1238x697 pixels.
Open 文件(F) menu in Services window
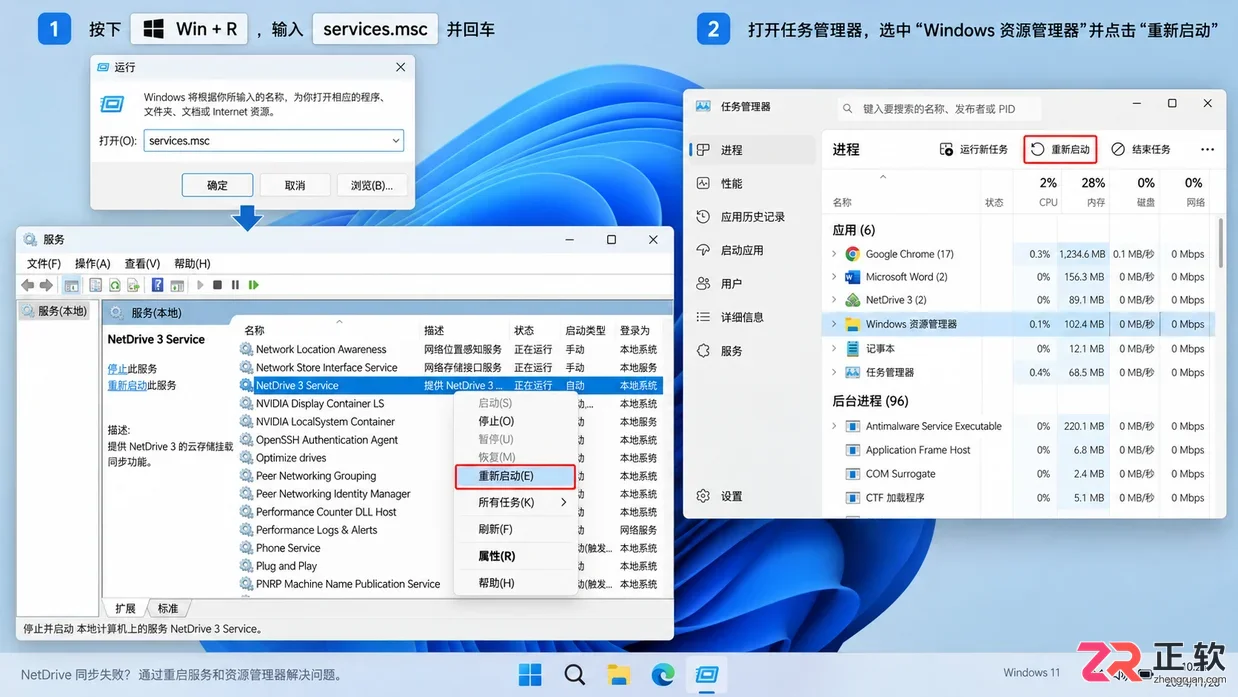tap(44, 264)
